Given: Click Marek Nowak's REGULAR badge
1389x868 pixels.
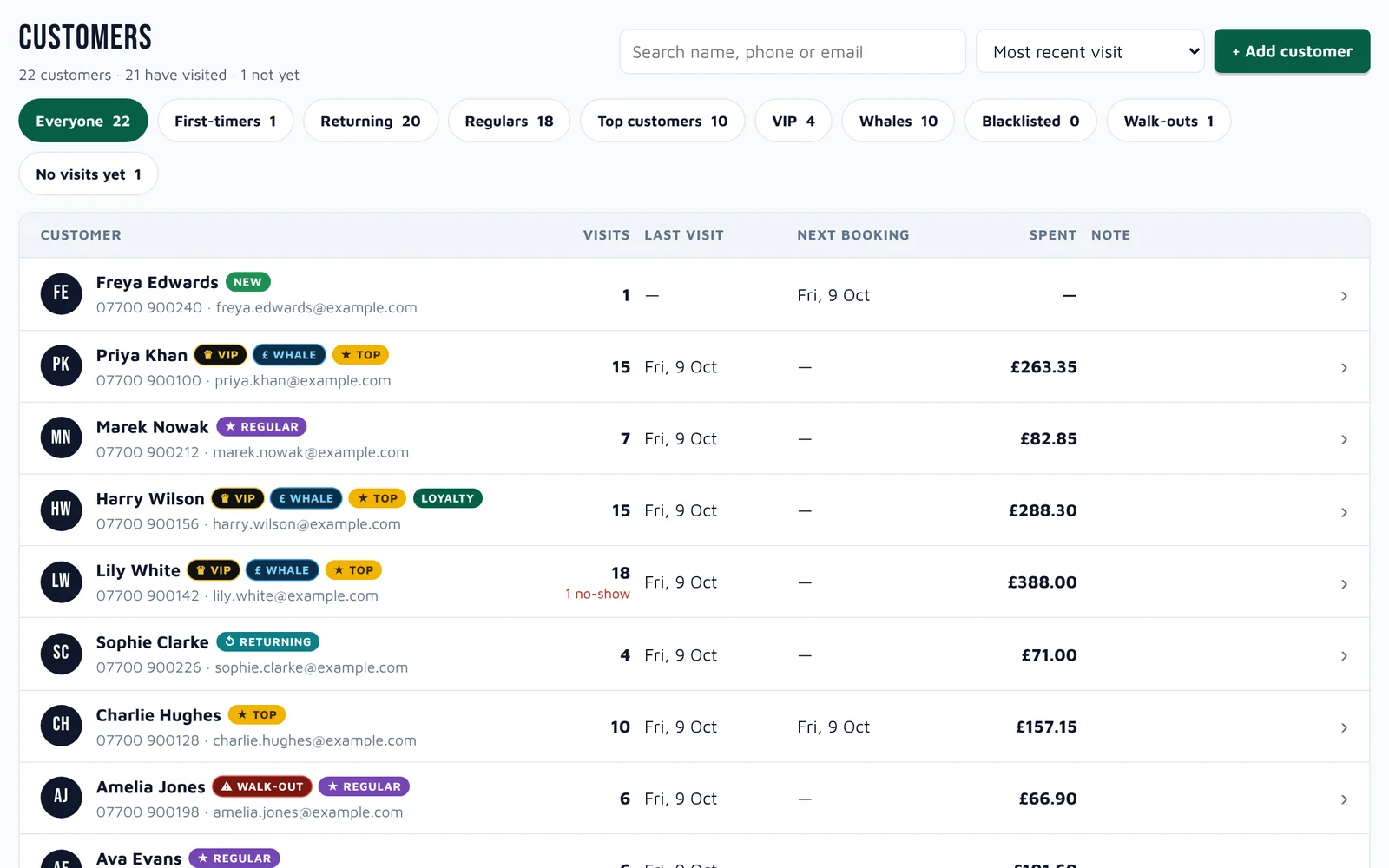Looking at the screenshot, I should click(x=261, y=427).
